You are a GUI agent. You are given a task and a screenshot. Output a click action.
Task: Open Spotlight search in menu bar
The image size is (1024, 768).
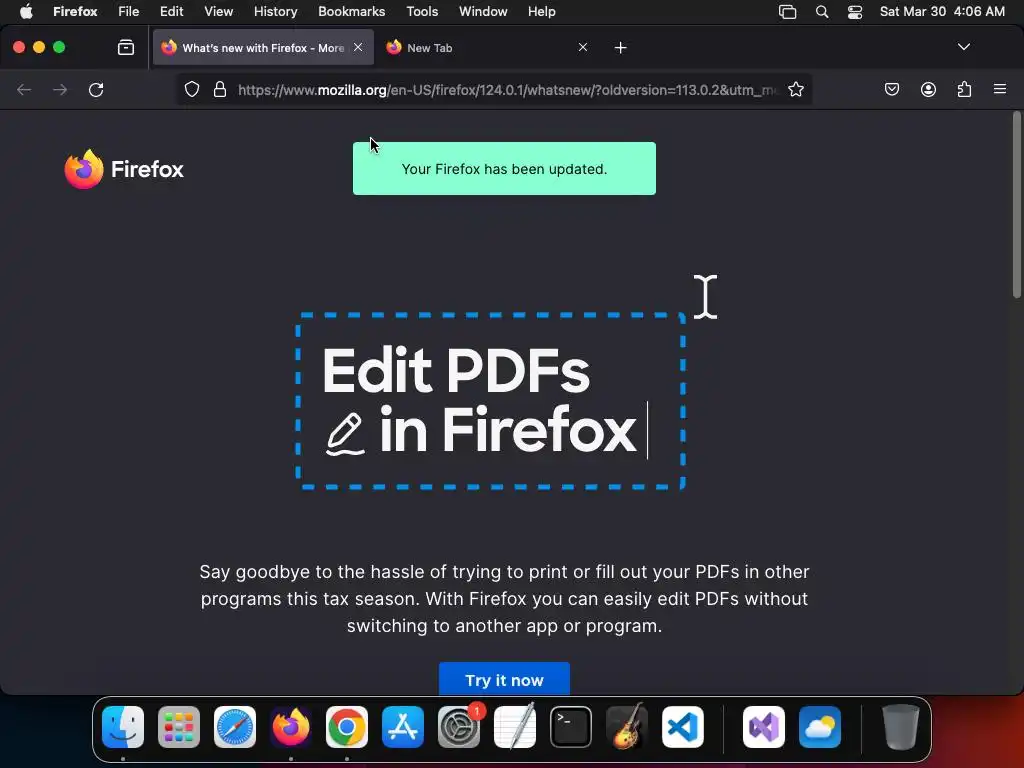822,12
